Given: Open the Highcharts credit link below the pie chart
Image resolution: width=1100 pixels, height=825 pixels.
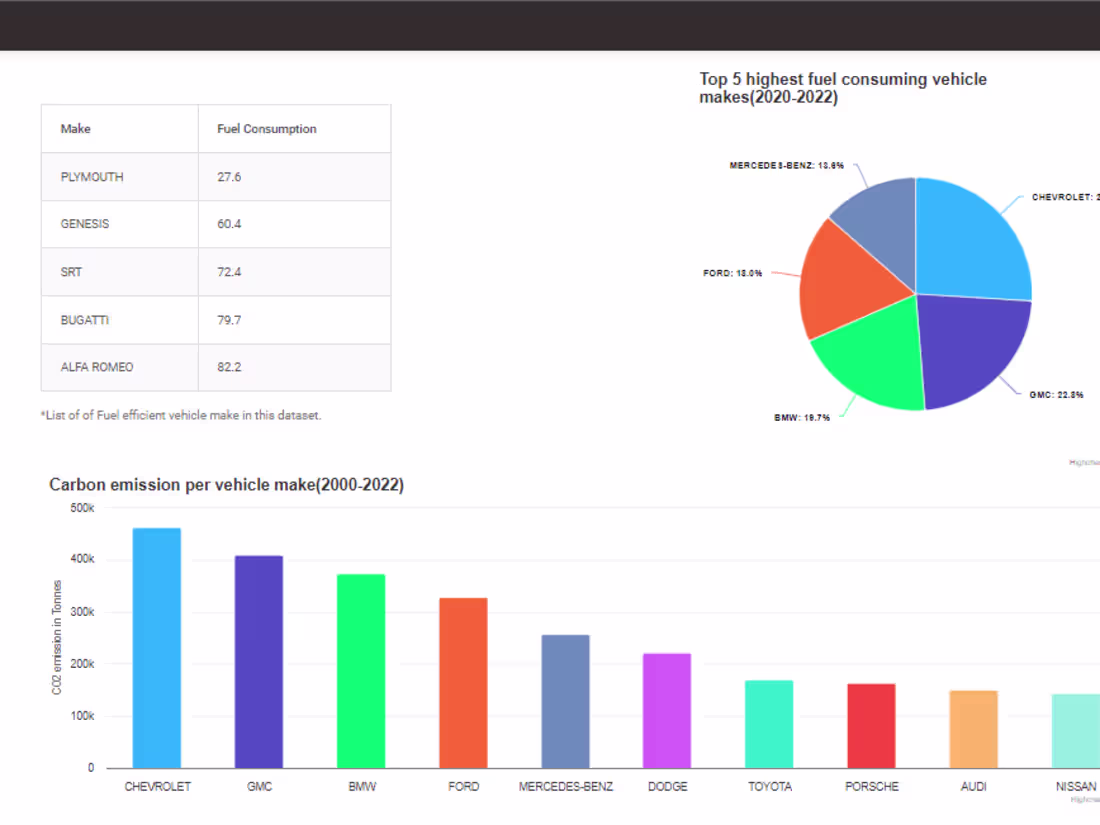Looking at the screenshot, I should coord(1085,460).
